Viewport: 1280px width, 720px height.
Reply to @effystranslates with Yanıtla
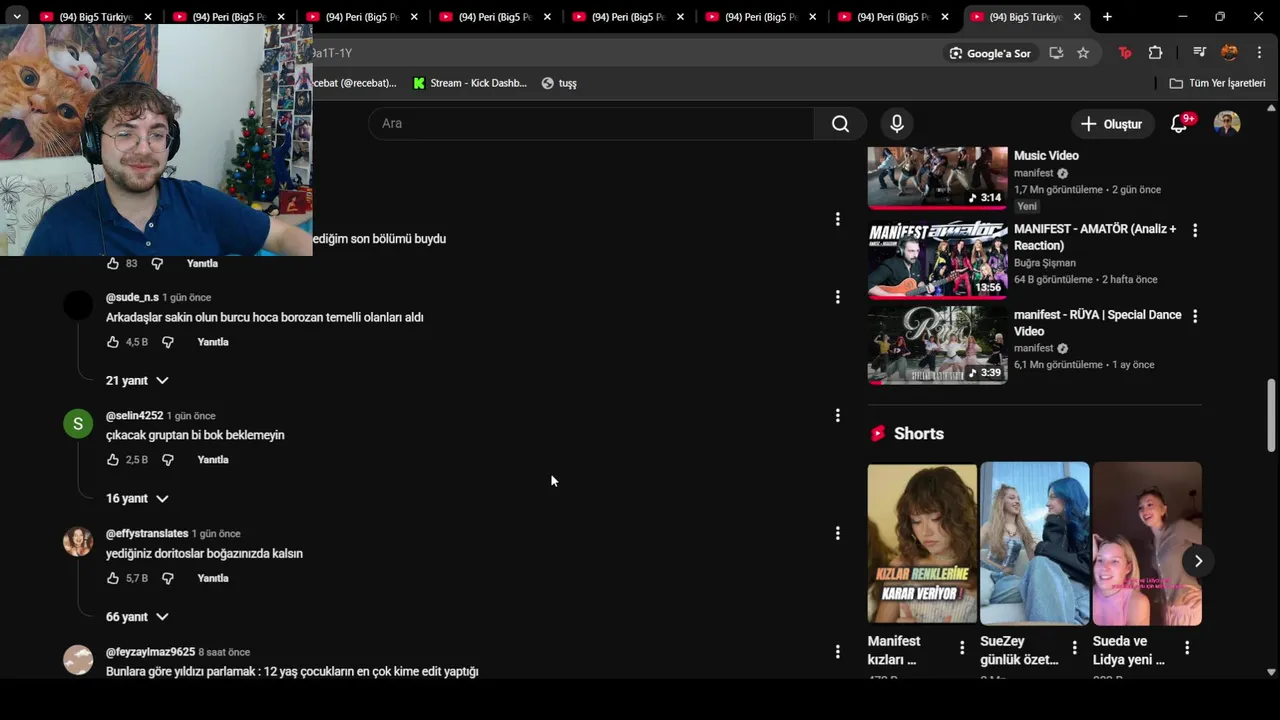point(213,578)
